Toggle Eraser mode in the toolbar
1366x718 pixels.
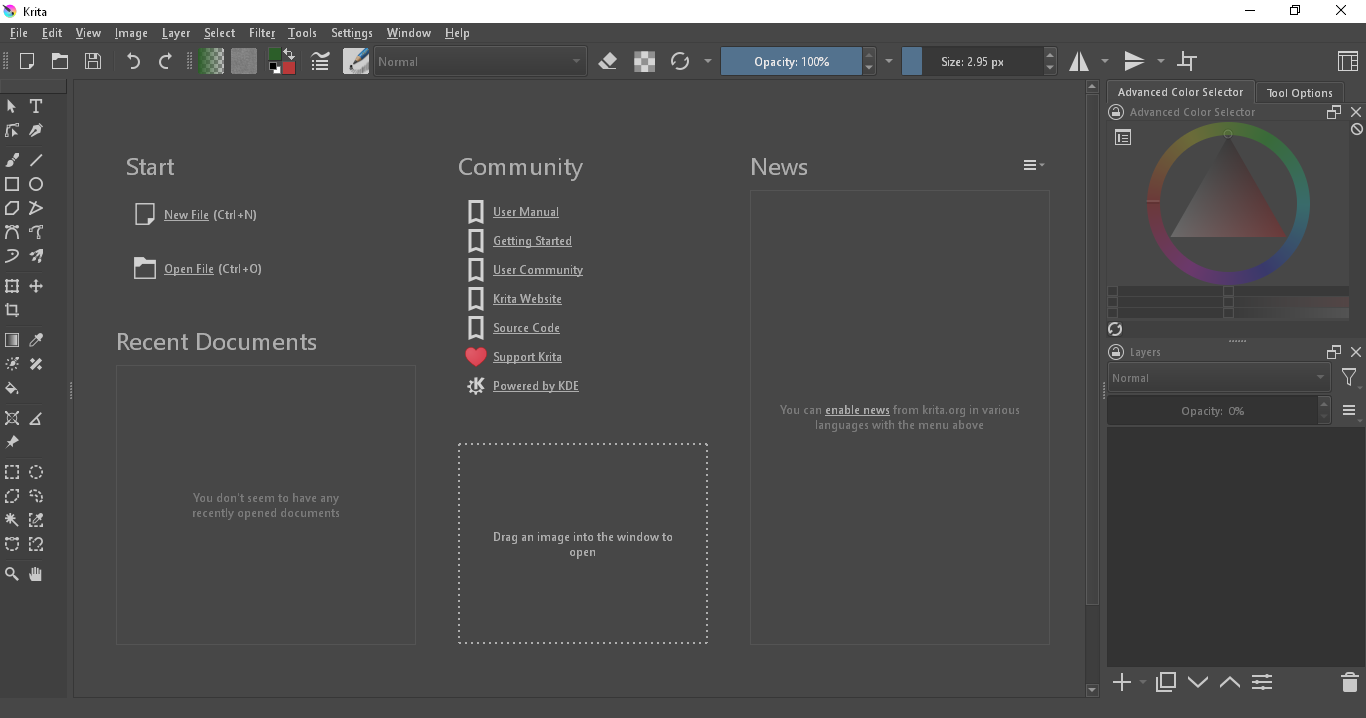607,61
